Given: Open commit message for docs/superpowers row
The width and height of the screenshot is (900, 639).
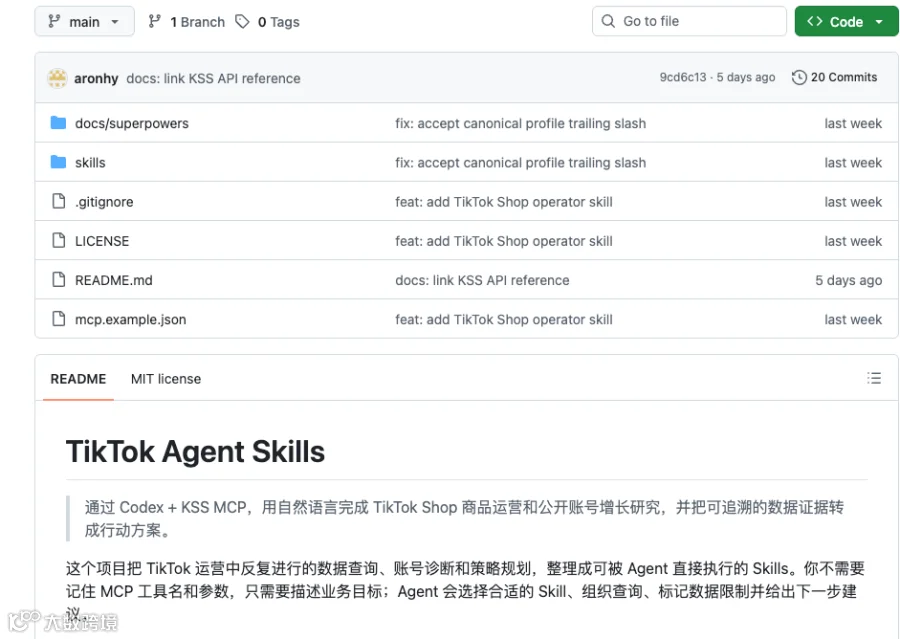Looking at the screenshot, I should click(x=521, y=123).
